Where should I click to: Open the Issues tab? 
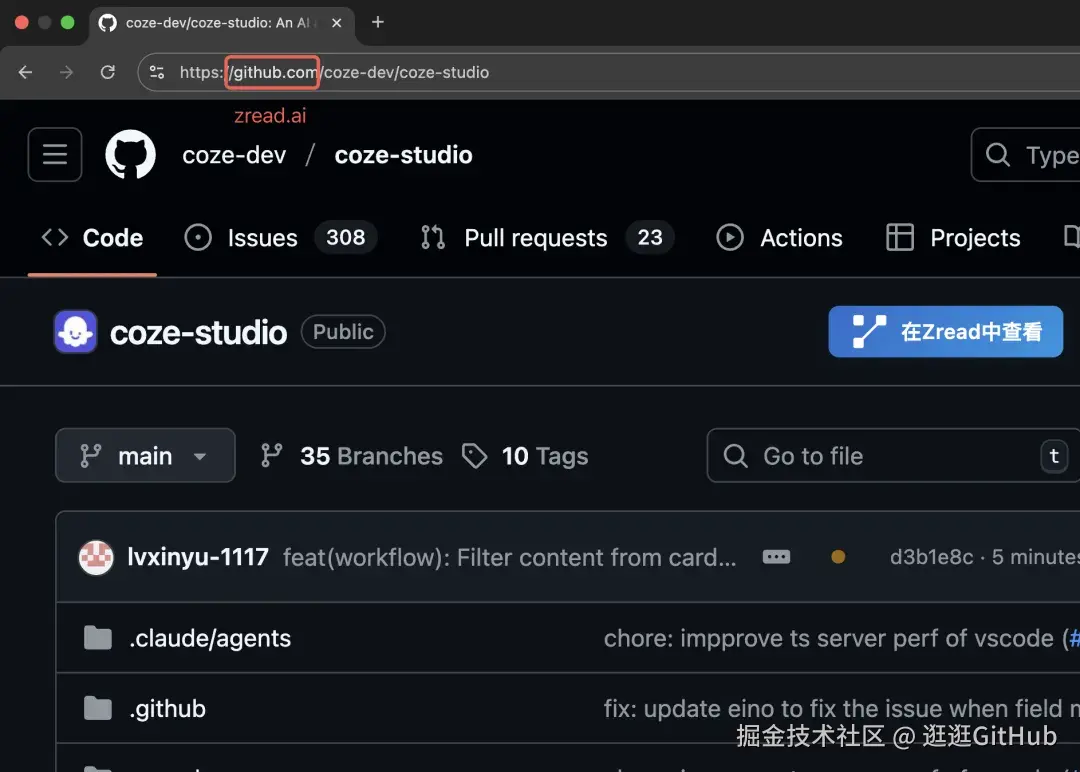click(280, 238)
